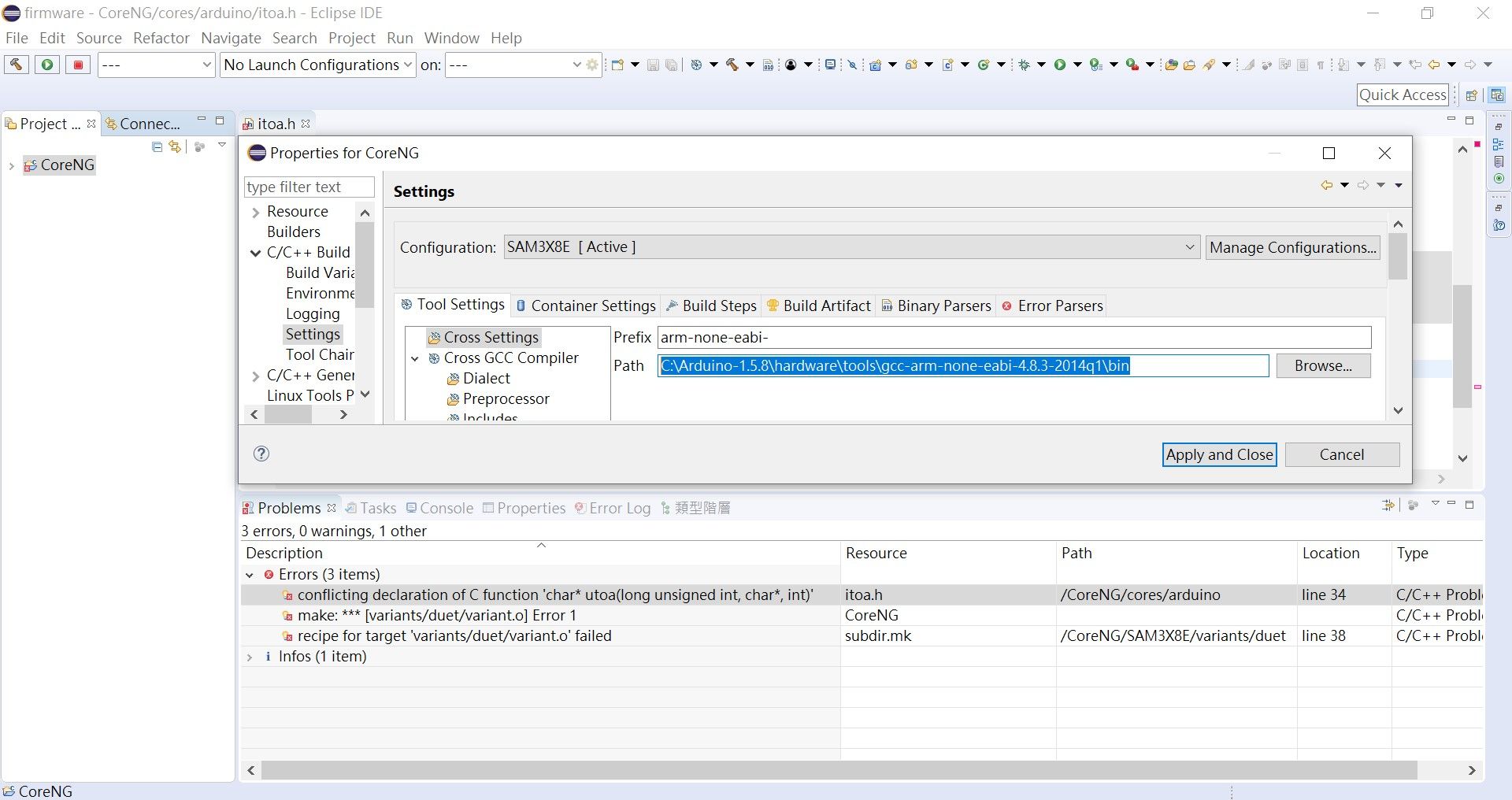Click the Save icon in the toolbar

[x=653, y=65]
